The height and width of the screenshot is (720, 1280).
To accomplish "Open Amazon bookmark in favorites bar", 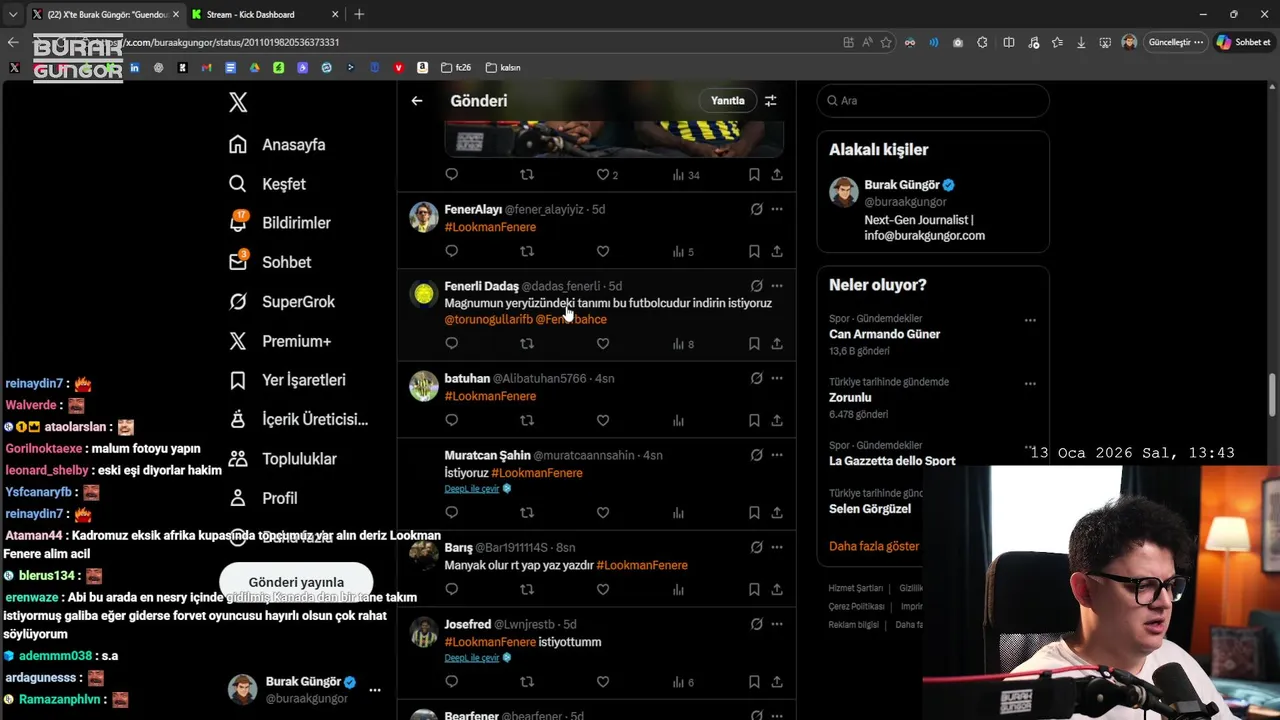I will [x=423, y=68].
